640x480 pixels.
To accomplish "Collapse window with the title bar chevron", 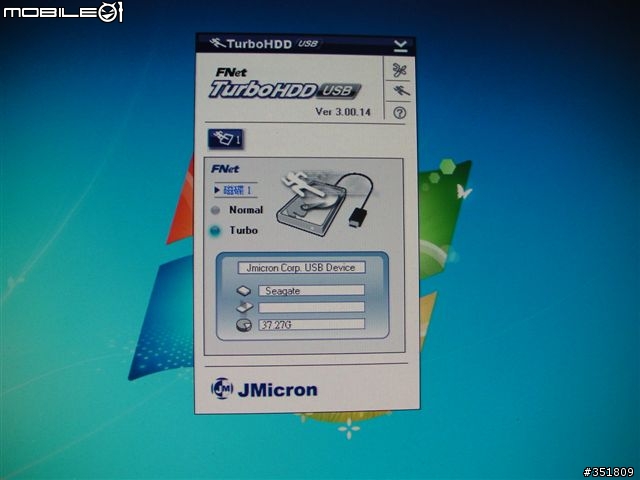I will click(x=401, y=46).
